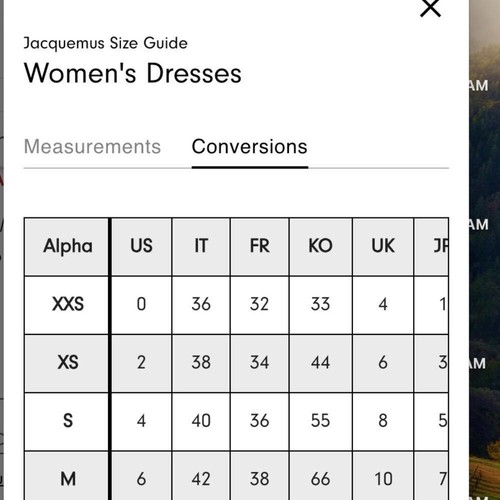Image resolution: width=500 pixels, height=500 pixels.
Task: Select the XS row label
Action: pos(67,363)
